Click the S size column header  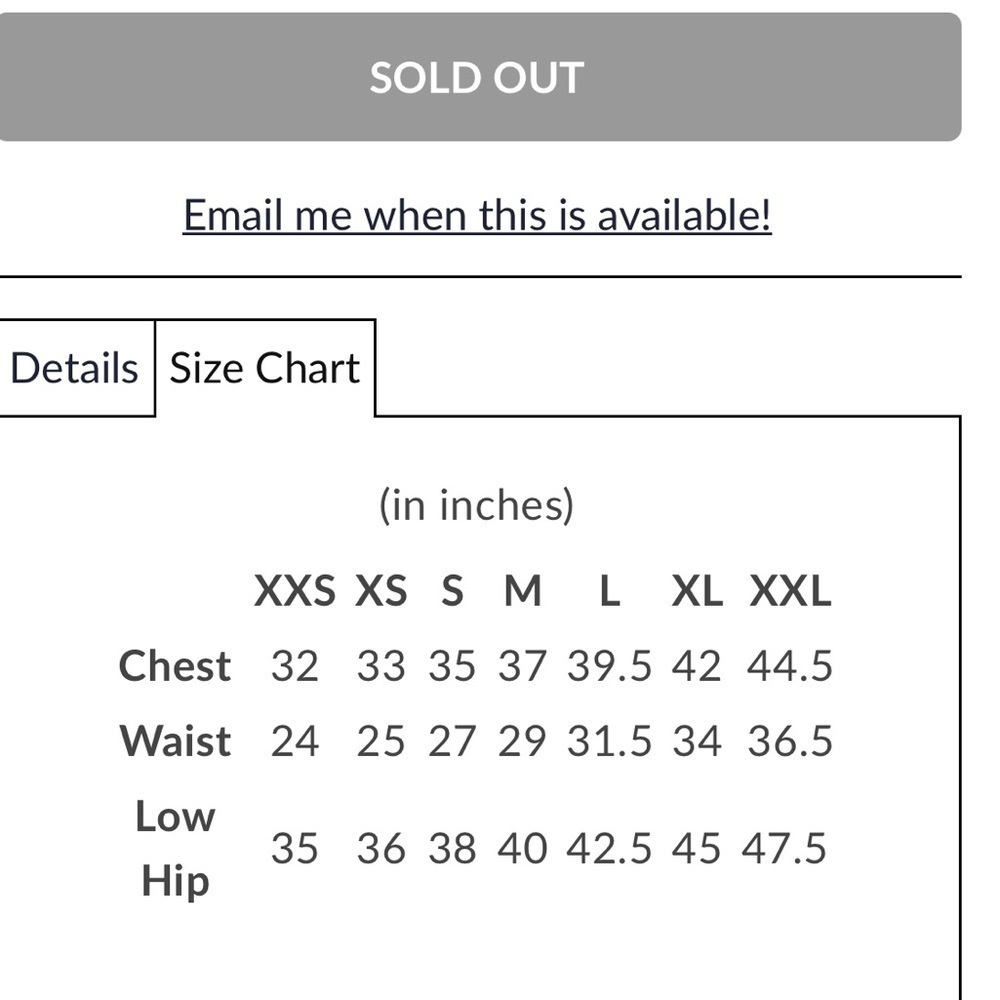[452, 591]
